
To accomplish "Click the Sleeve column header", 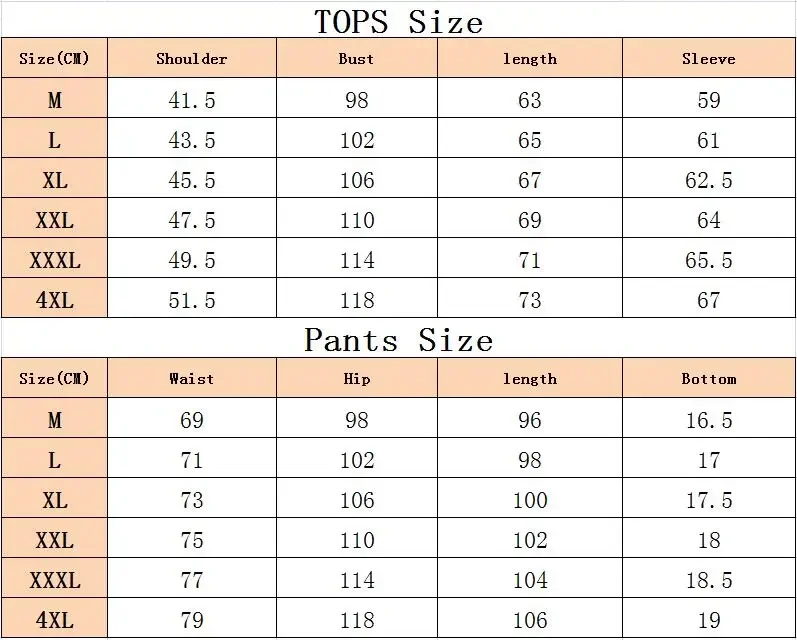I will pyautogui.click(x=708, y=59).
